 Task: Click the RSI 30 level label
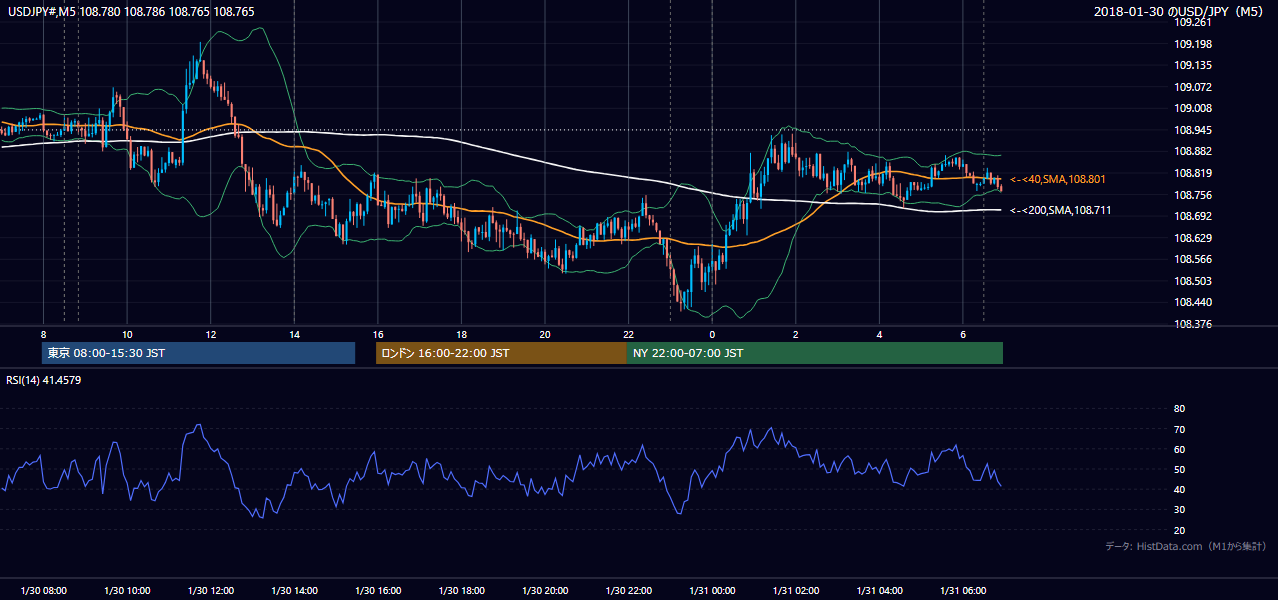(1179, 510)
